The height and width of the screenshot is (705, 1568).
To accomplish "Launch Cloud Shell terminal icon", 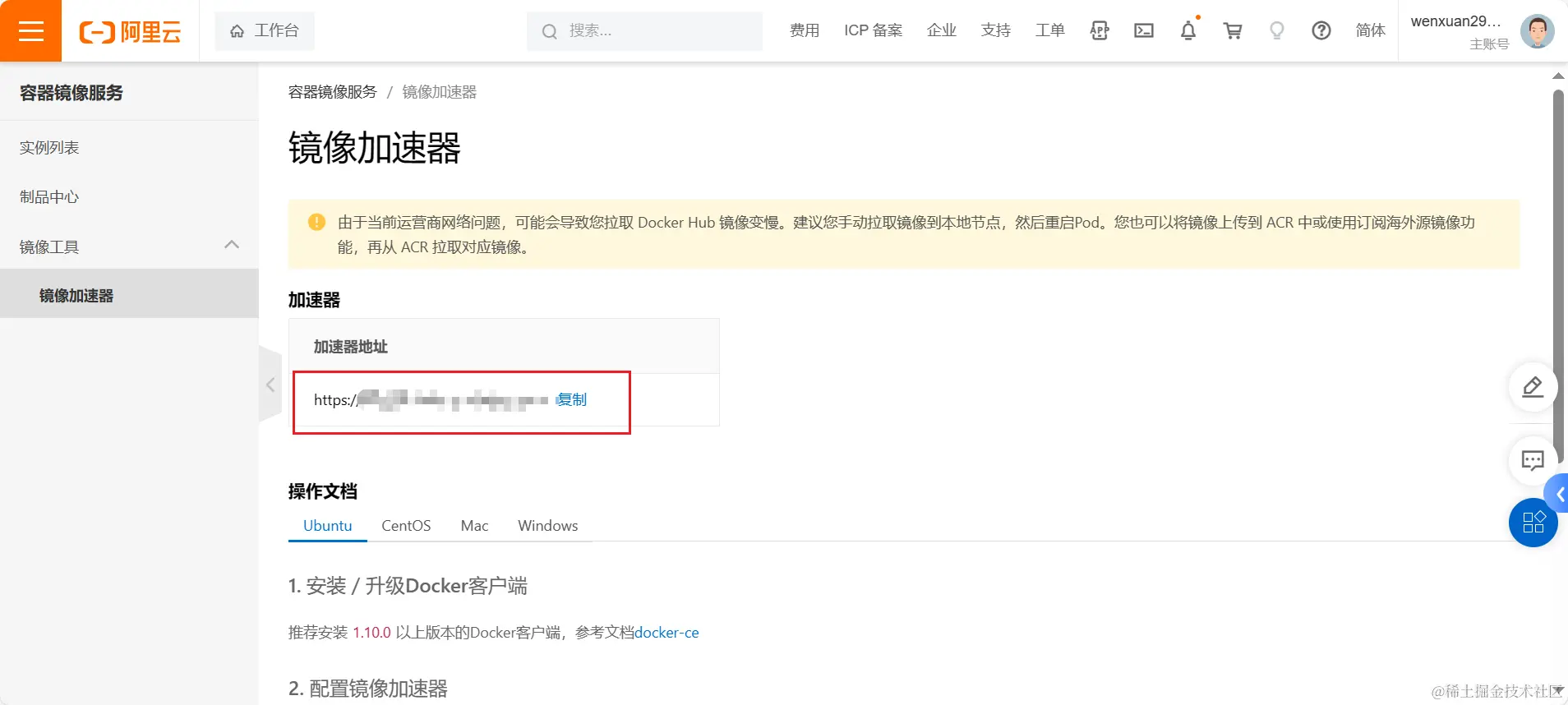I will coord(1144,30).
